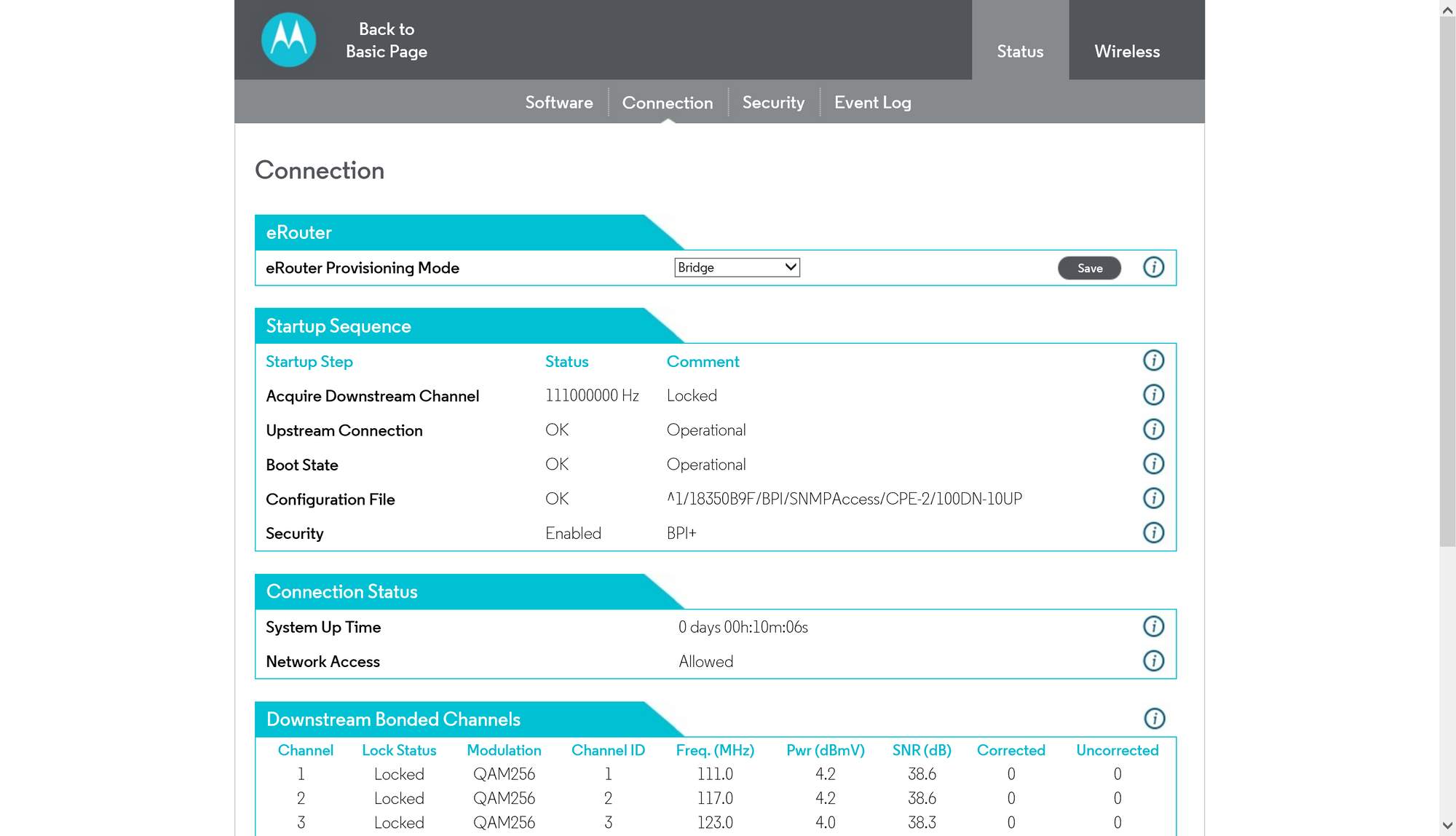1456x836 pixels.
Task: Show info for Upstream Connection row
Action: (x=1153, y=430)
